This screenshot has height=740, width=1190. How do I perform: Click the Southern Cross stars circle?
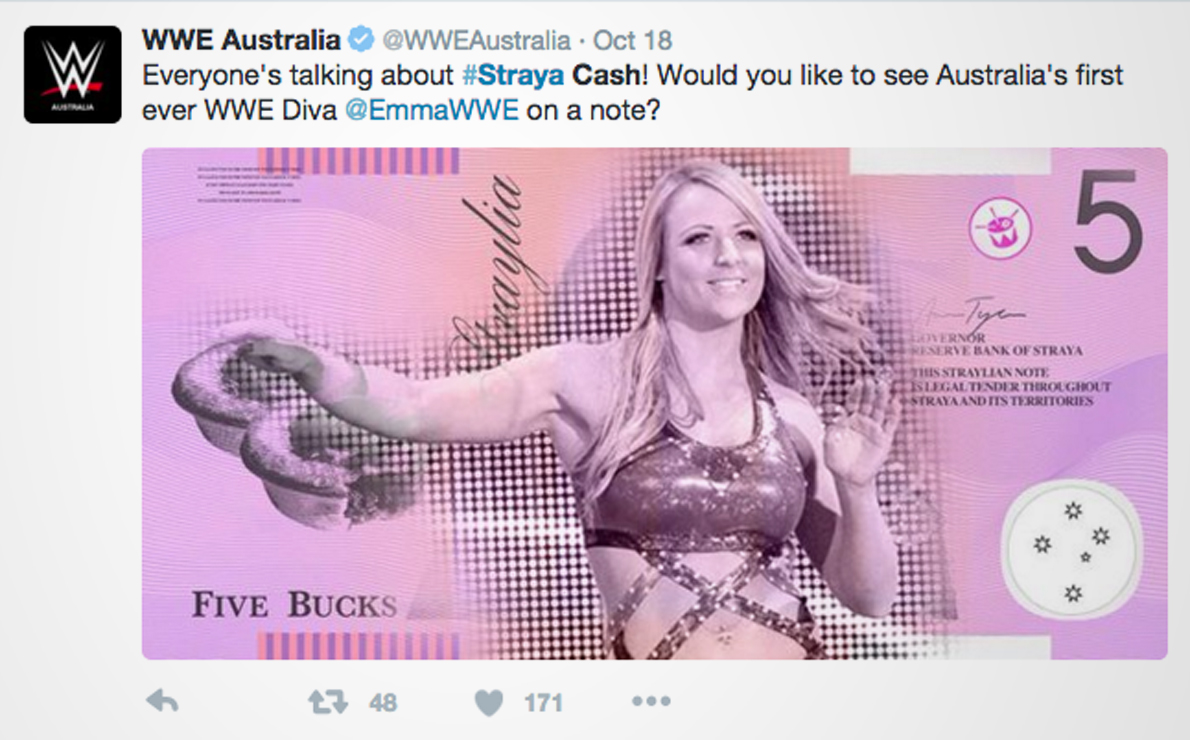coord(1072,548)
